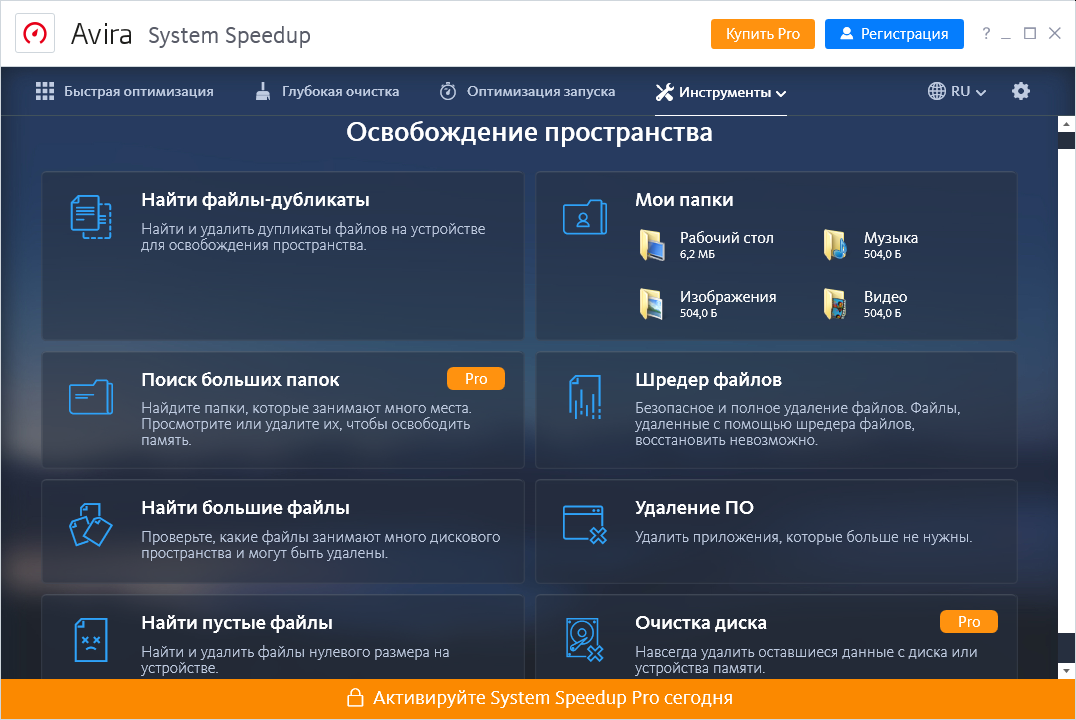
Task: Click the 6,2 МБ size text
Action: 697,254
